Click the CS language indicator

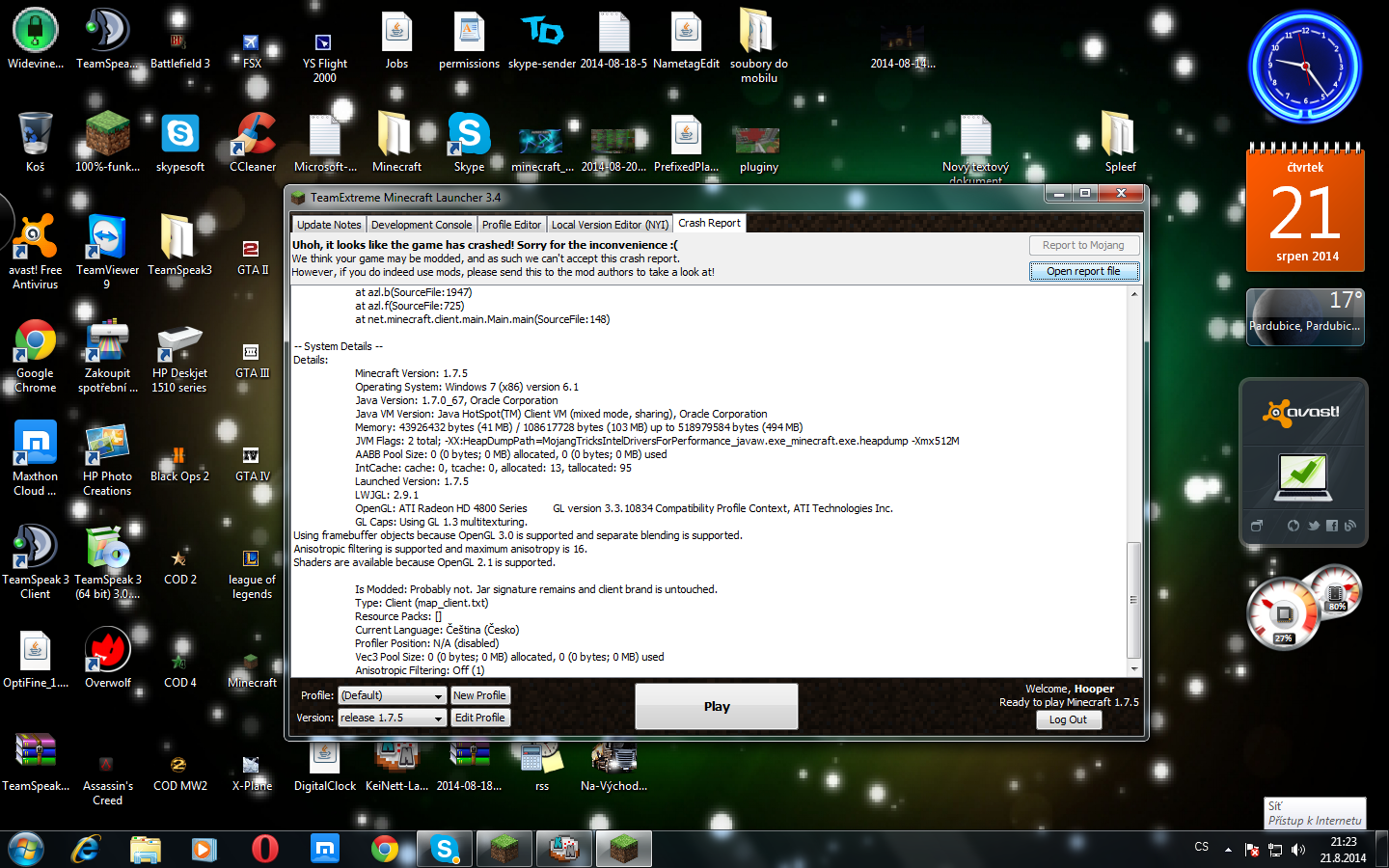[x=1201, y=847]
